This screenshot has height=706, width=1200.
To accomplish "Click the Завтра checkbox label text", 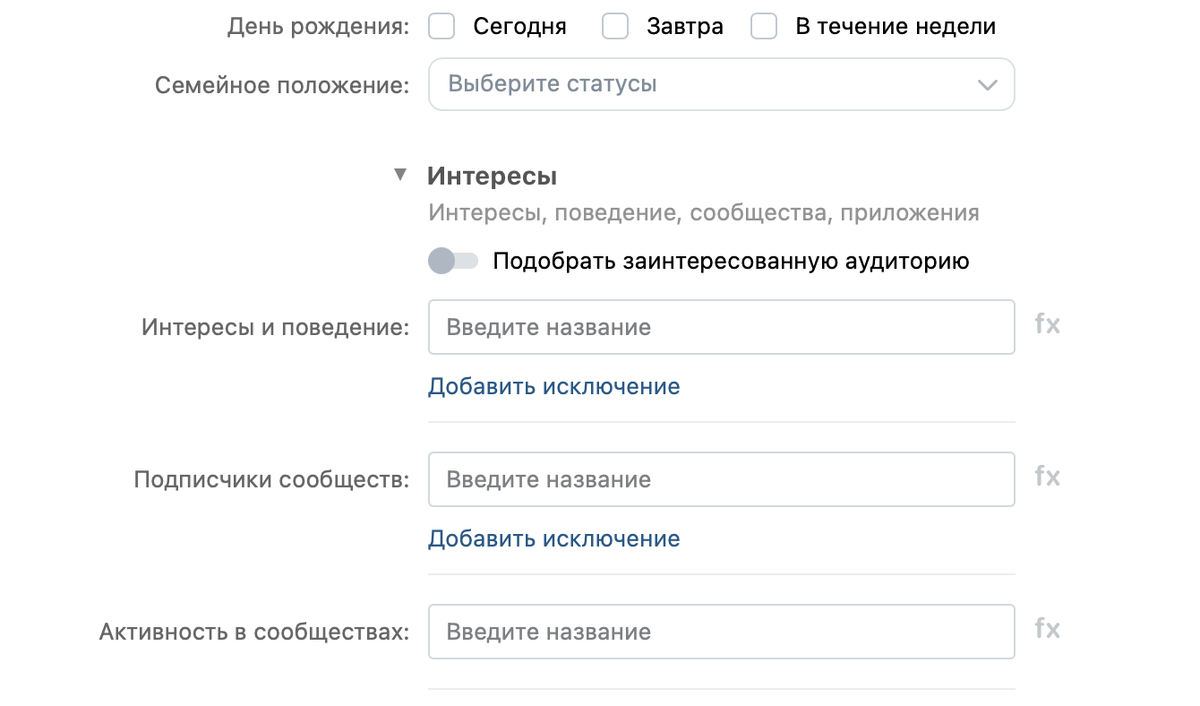I will 684,27.
